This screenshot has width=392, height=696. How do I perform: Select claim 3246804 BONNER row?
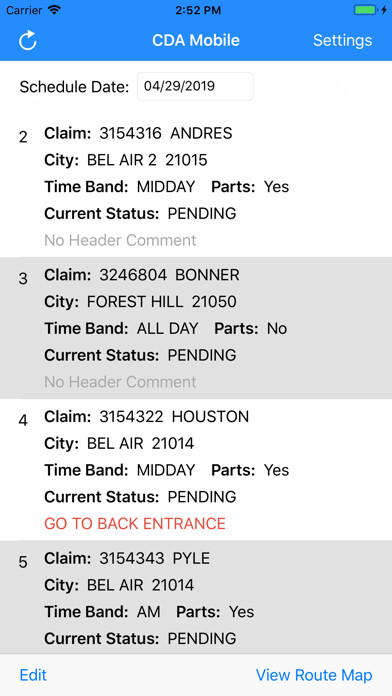click(196, 328)
